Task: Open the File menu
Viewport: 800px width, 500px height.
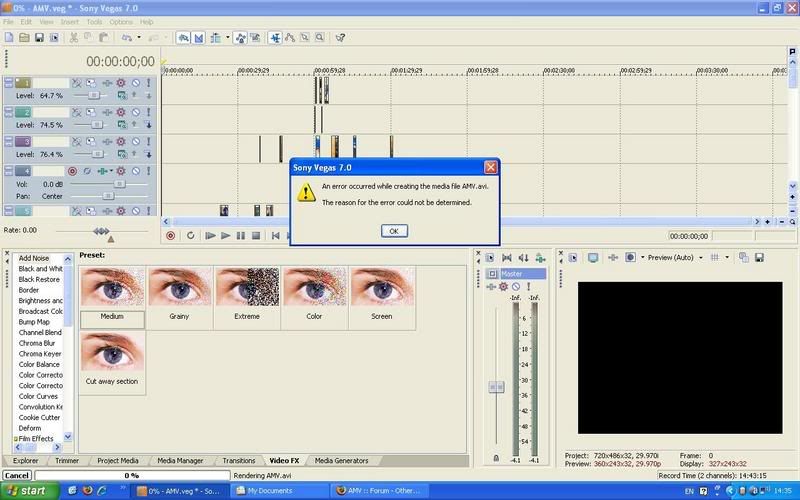Action: 8,22
